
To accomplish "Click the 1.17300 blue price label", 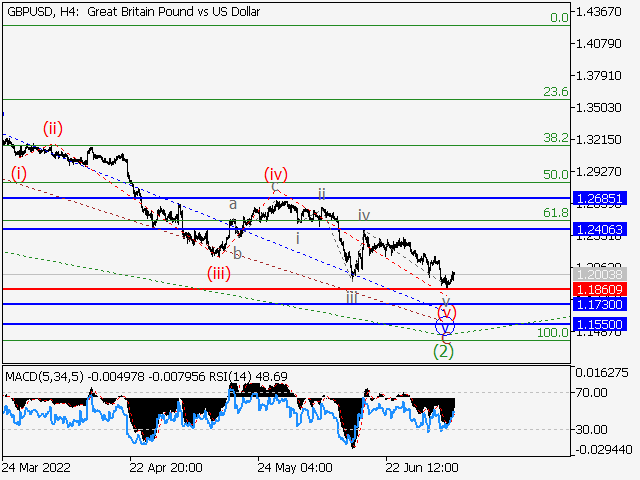I will click(600, 304).
